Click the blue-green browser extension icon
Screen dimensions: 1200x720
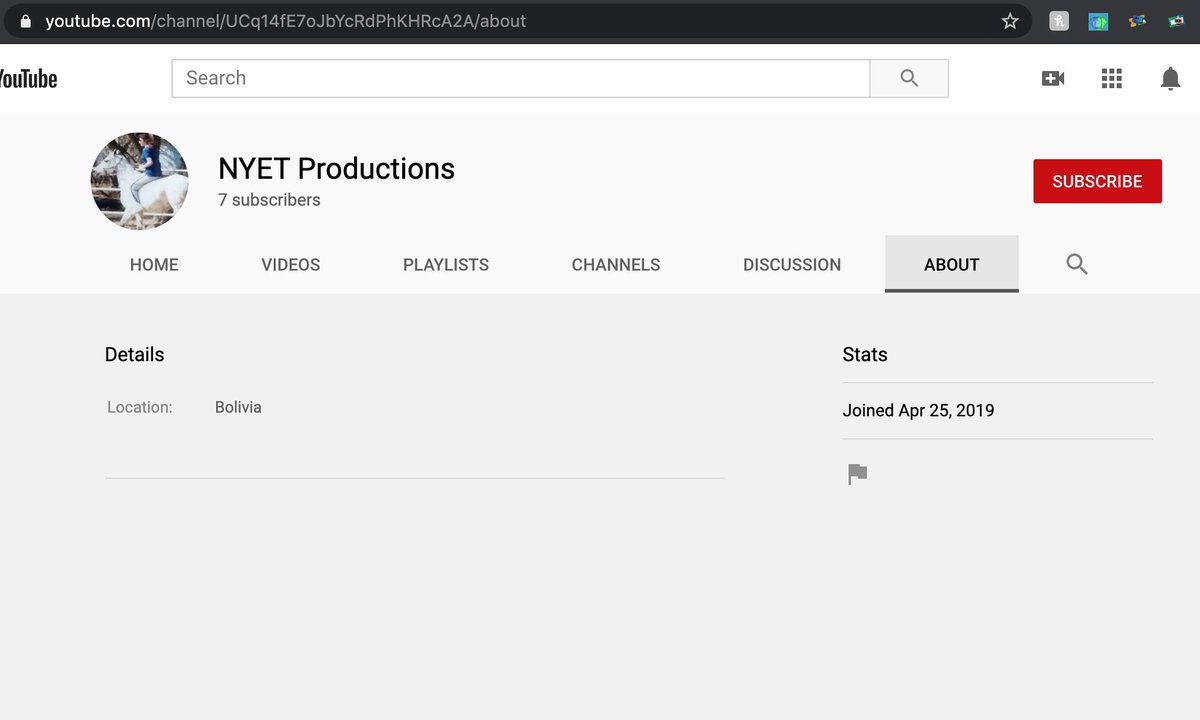[1098, 21]
